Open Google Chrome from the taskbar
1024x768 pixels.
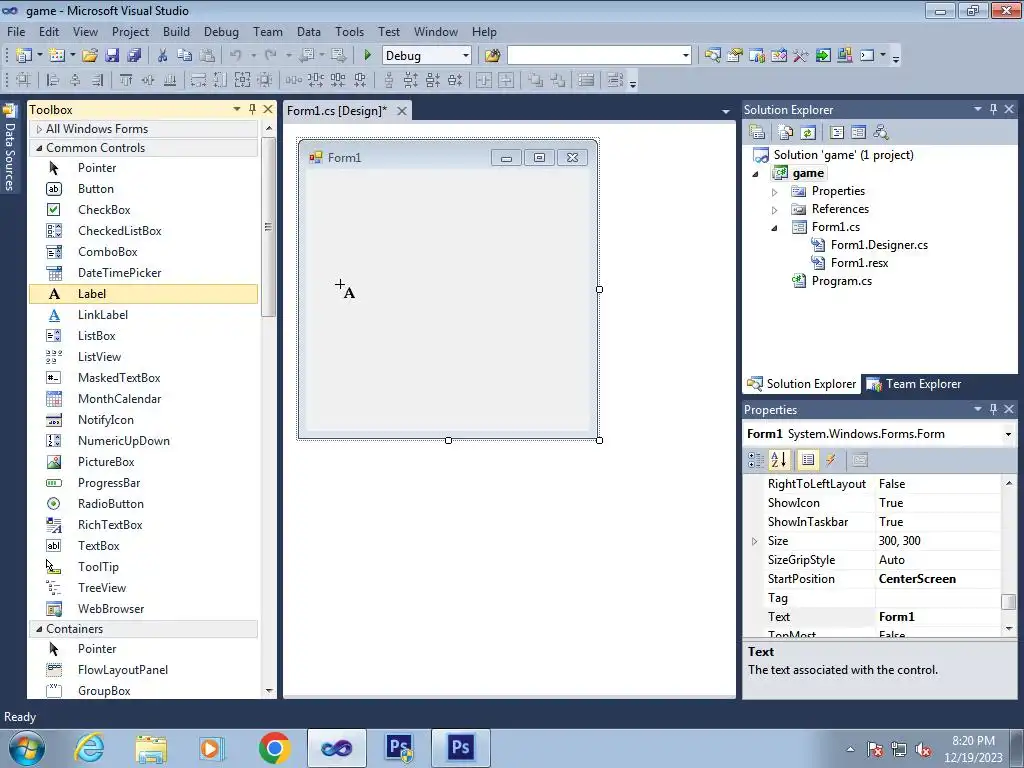point(274,748)
